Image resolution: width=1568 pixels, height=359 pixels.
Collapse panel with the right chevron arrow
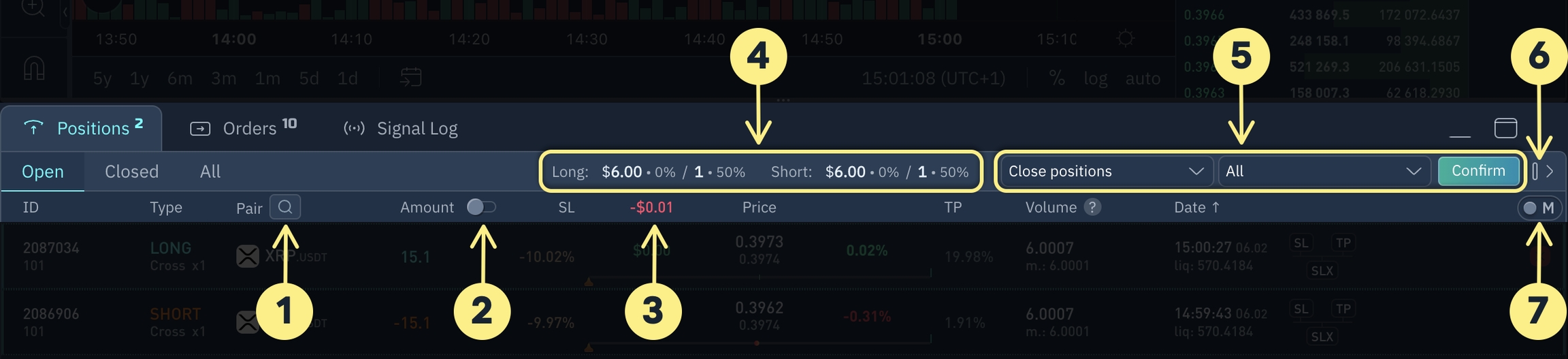1550,171
